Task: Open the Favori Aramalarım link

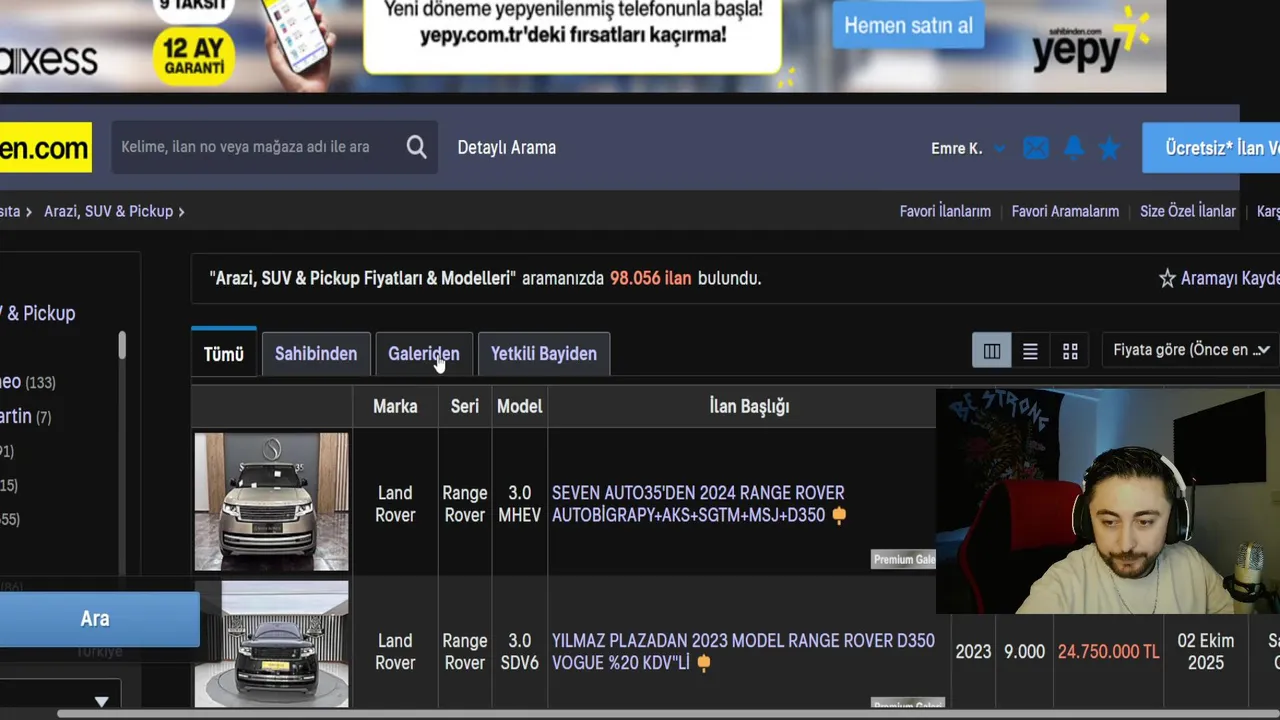Action: [x=1065, y=211]
